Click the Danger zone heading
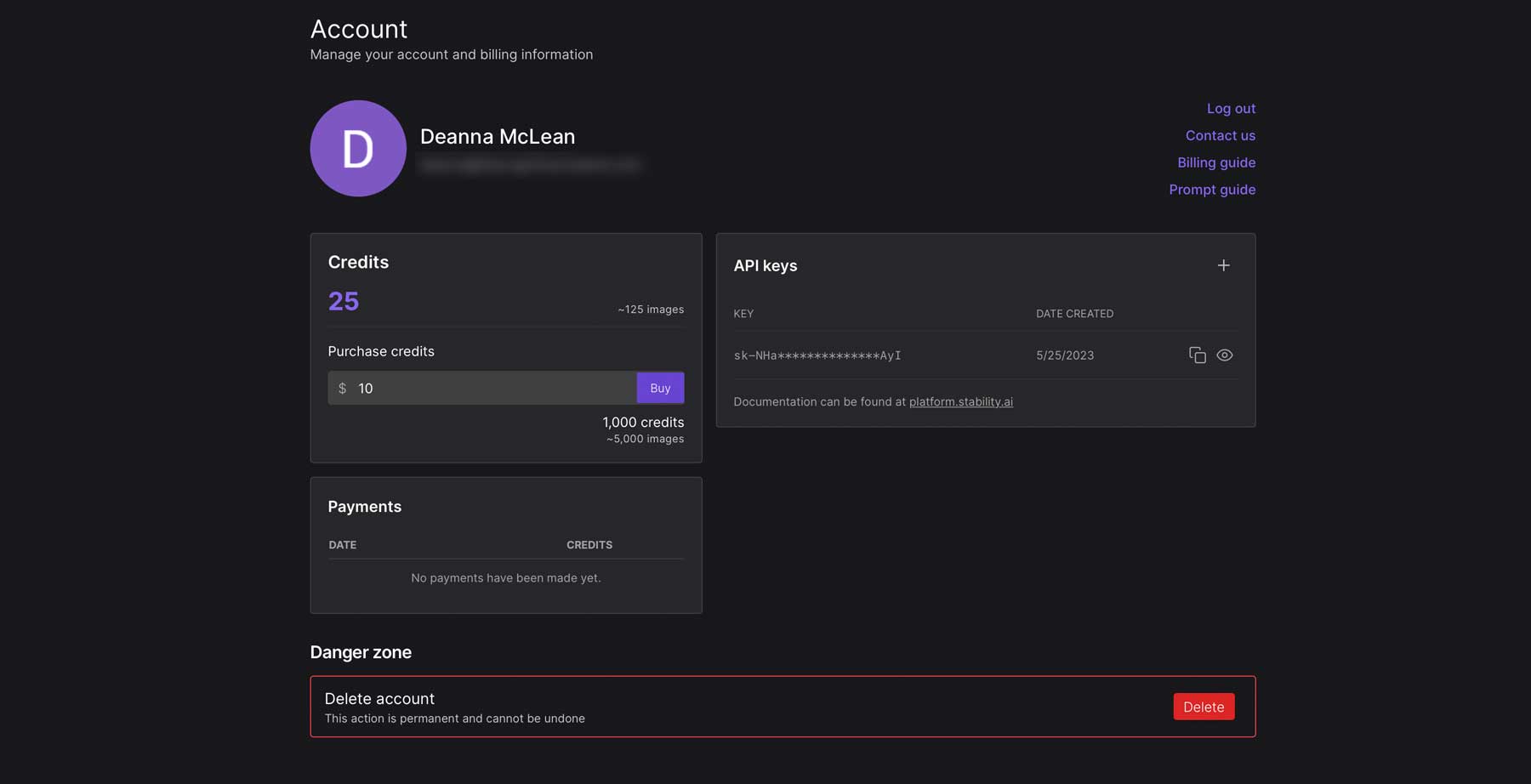 point(361,652)
